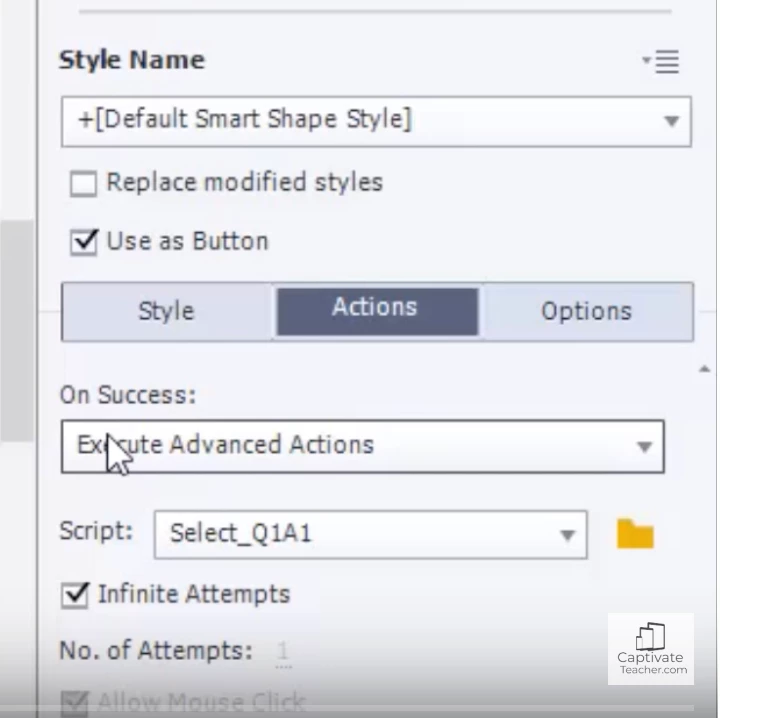This screenshot has width=766, height=718.
Task: Click the On Success dropdown arrow
Action: pos(644,447)
